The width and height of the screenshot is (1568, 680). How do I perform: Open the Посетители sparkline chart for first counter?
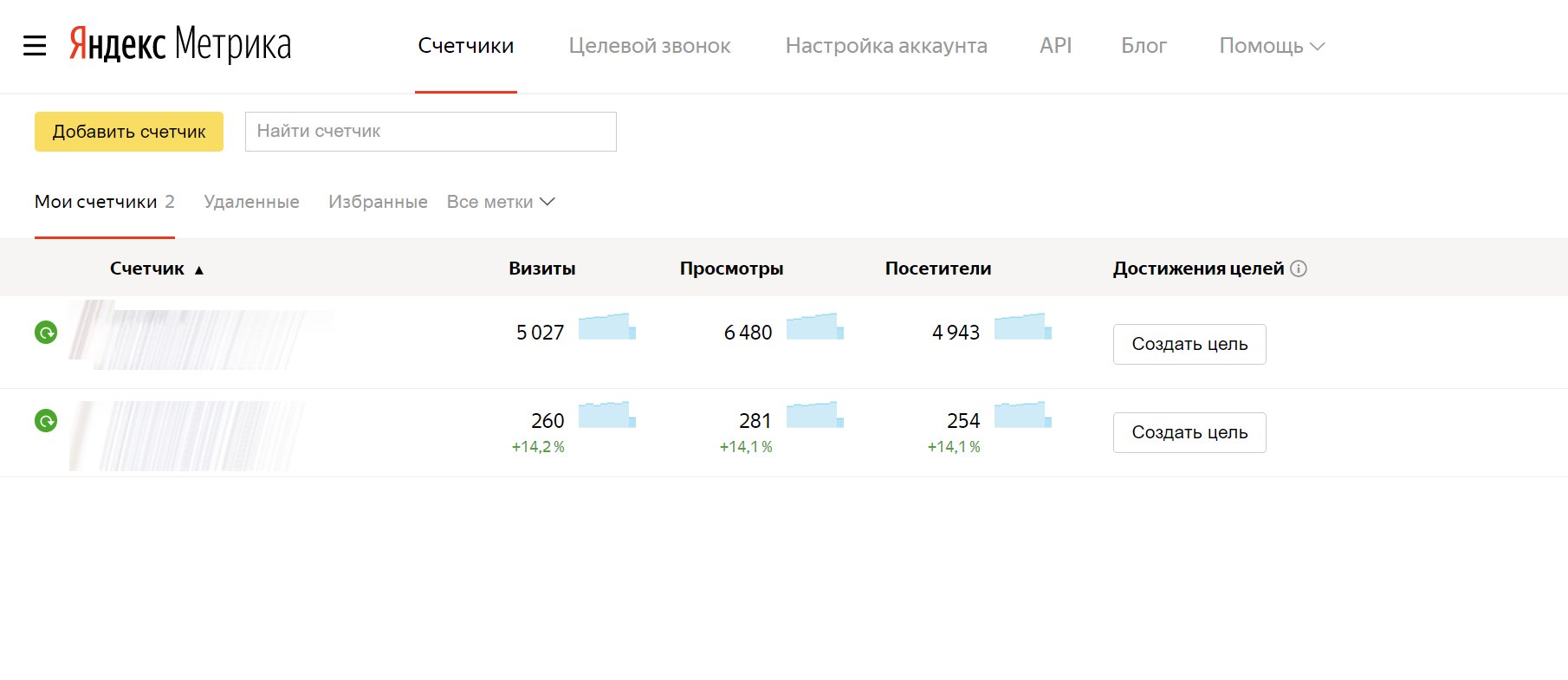1022,327
